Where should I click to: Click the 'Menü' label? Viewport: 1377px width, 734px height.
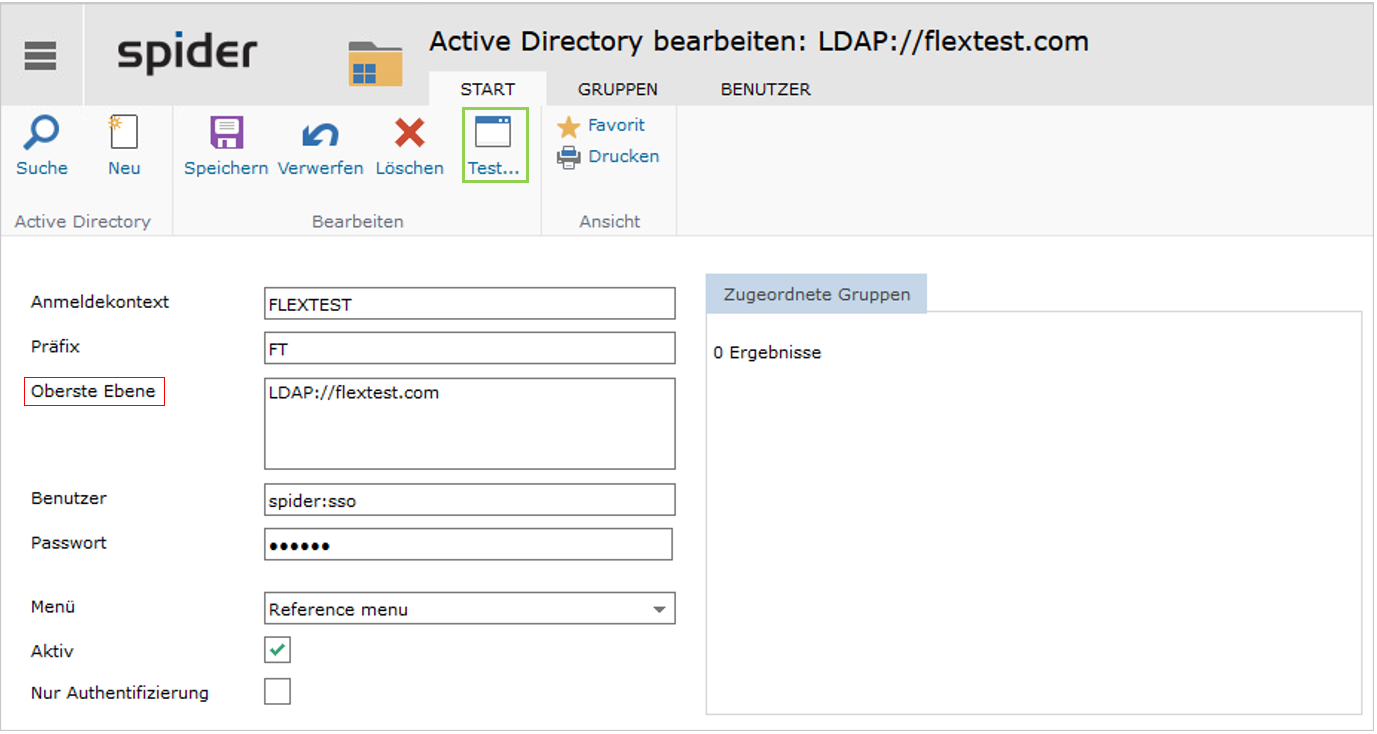(x=53, y=607)
